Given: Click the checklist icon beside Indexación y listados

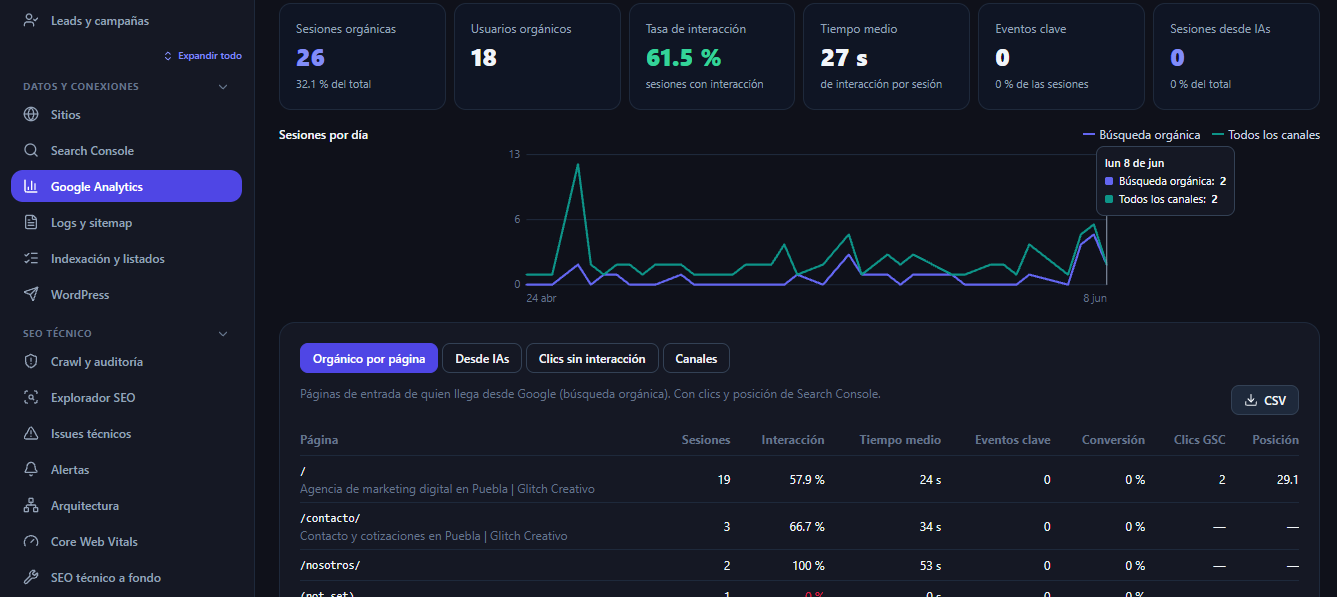Looking at the screenshot, I should 31,258.
